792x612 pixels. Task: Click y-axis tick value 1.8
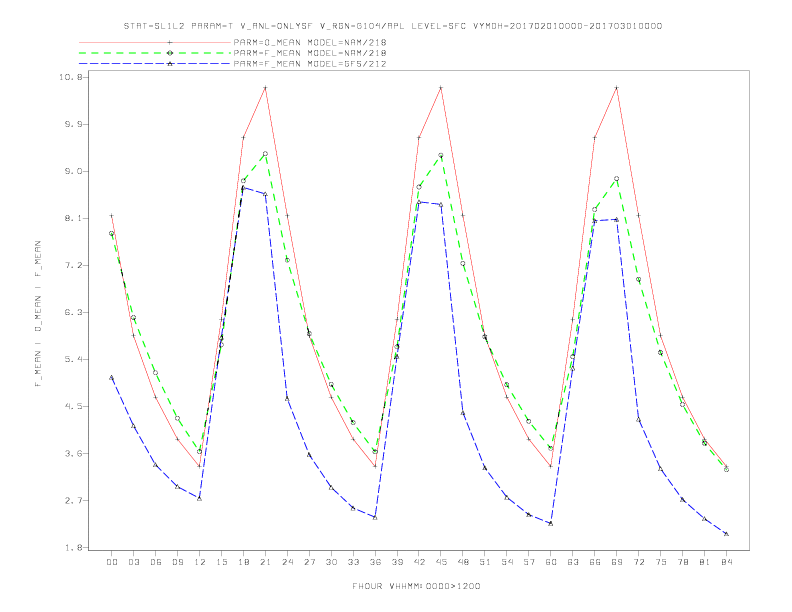(73, 547)
